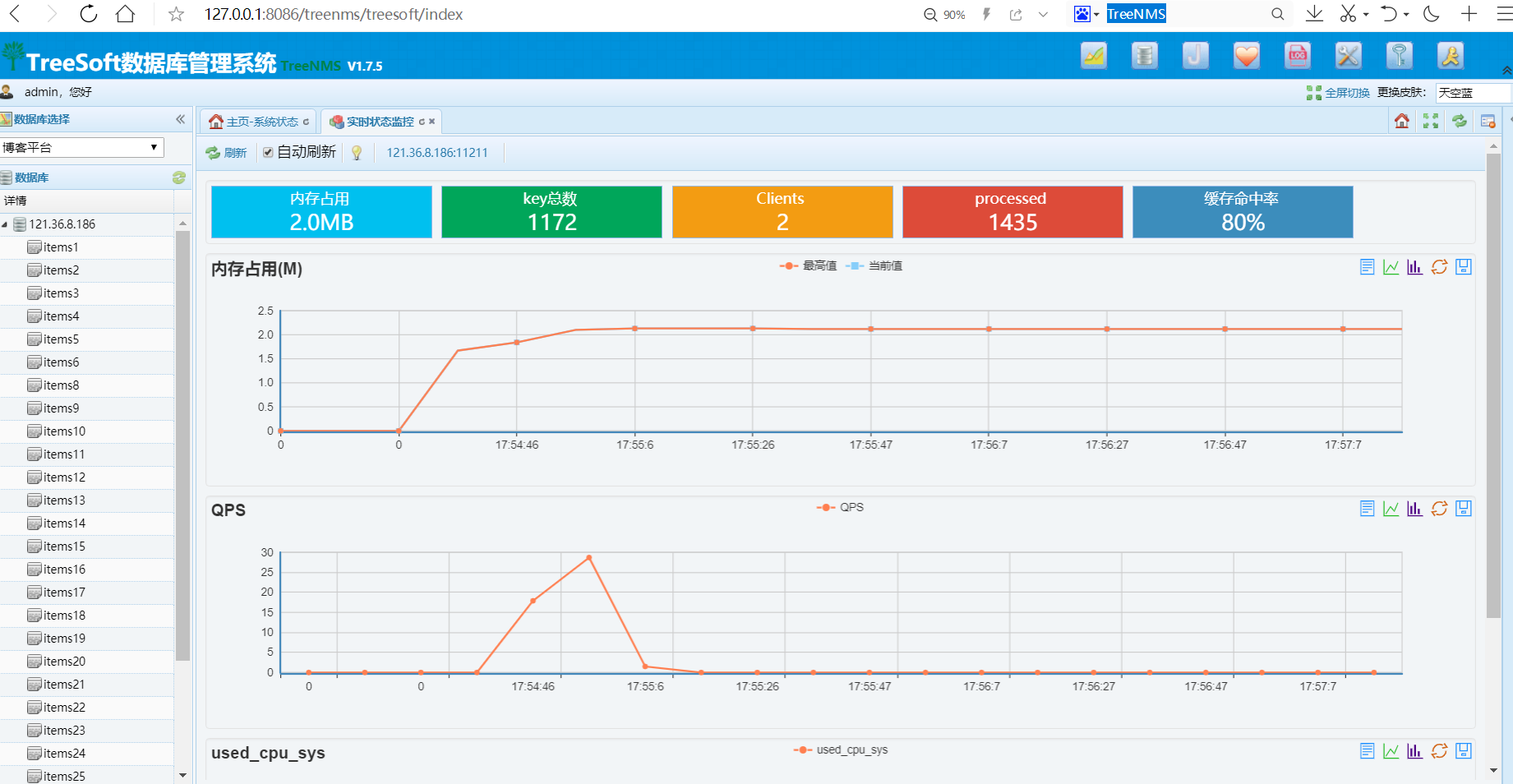Click tree scrollbar down arrow
The width and height of the screenshot is (1513, 784).
click(182, 775)
